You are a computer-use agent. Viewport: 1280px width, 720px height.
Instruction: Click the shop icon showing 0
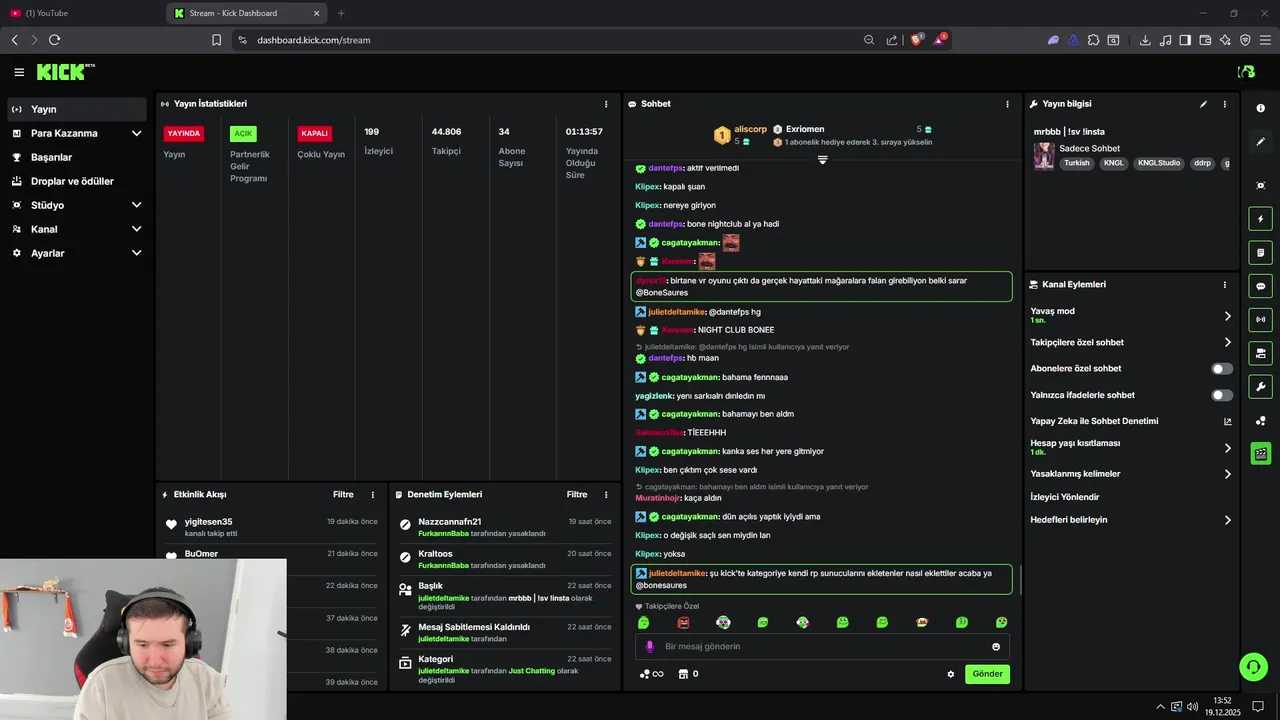(x=688, y=674)
